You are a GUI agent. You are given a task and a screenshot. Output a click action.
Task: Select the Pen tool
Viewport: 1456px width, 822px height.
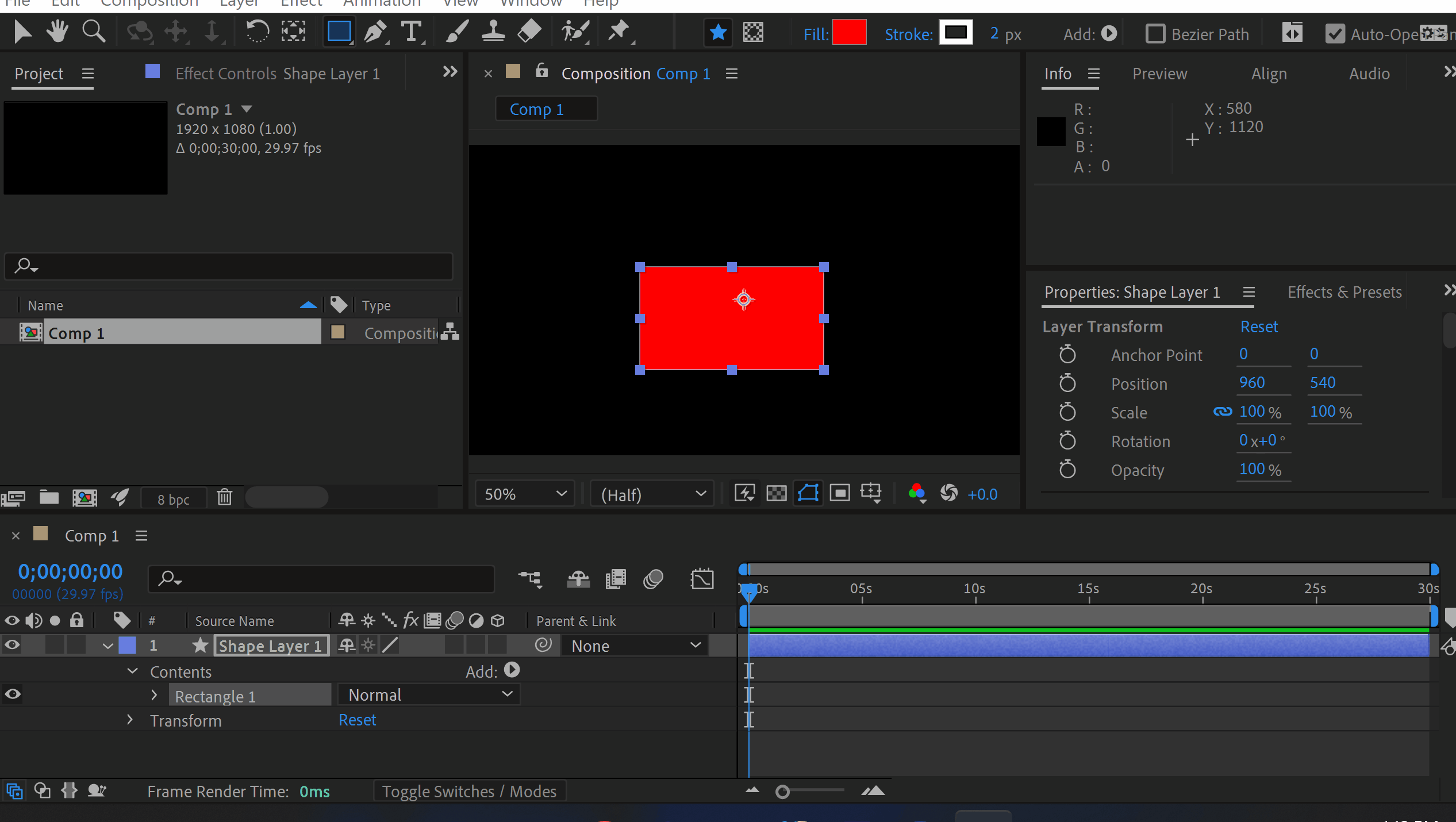coord(375,32)
